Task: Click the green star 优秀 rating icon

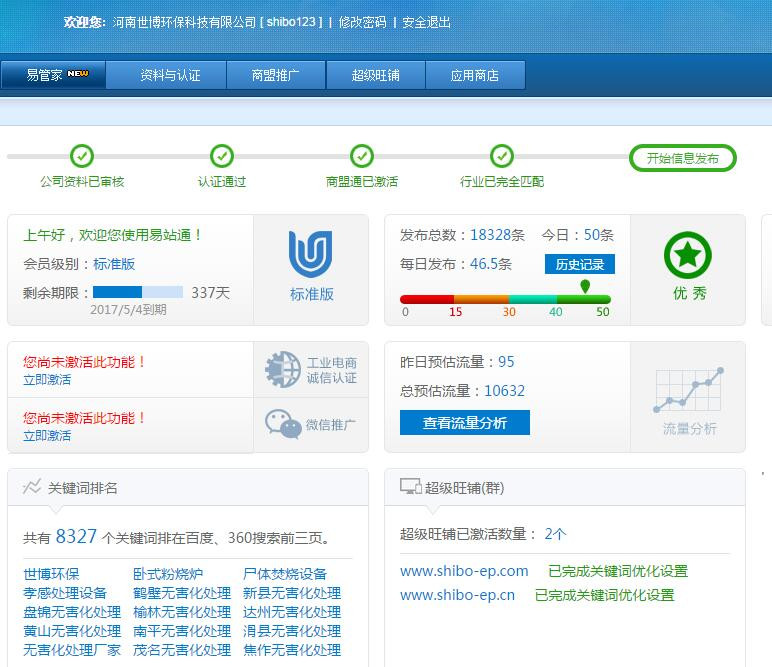Action: [688, 256]
